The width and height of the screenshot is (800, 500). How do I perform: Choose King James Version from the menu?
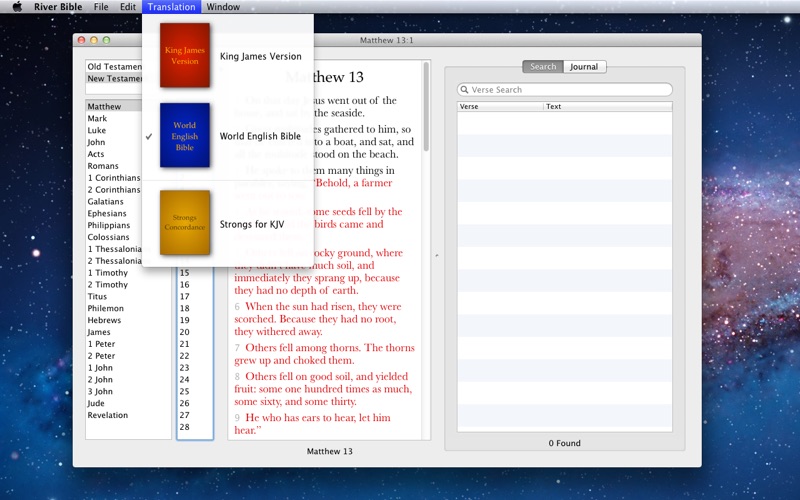(260, 57)
